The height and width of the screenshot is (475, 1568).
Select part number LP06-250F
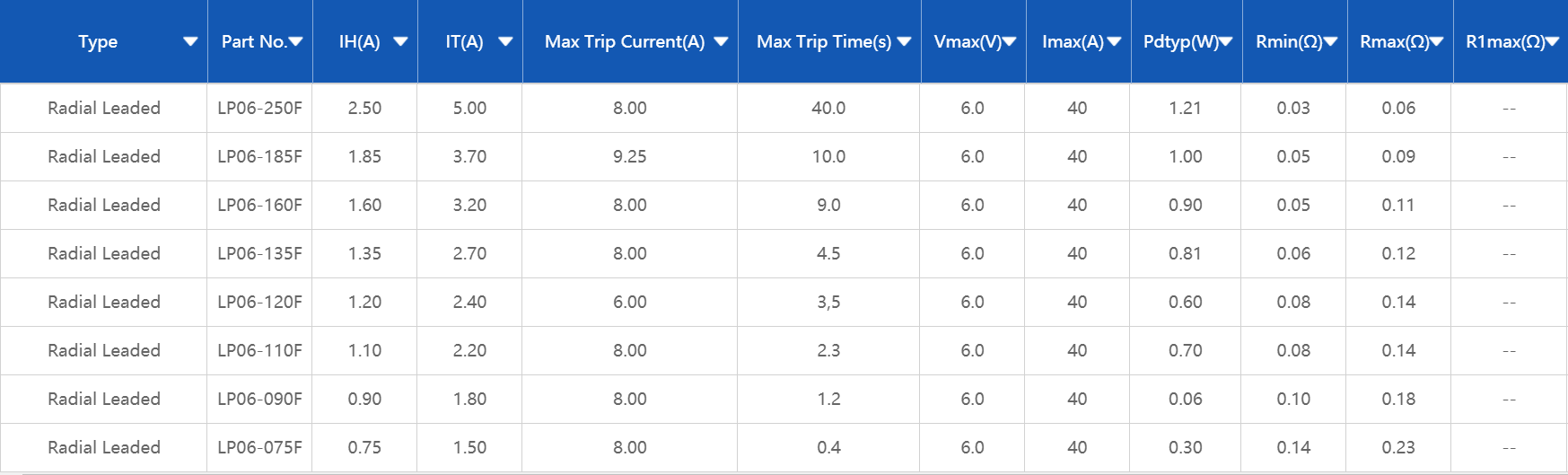[x=259, y=108]
